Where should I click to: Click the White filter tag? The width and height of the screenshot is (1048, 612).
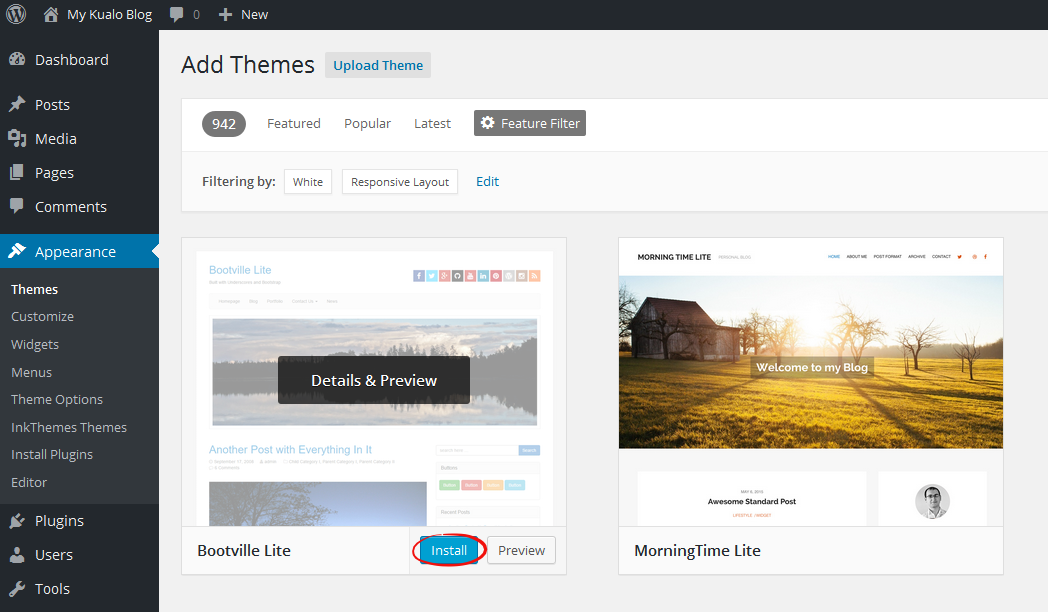tap(307, 182)
